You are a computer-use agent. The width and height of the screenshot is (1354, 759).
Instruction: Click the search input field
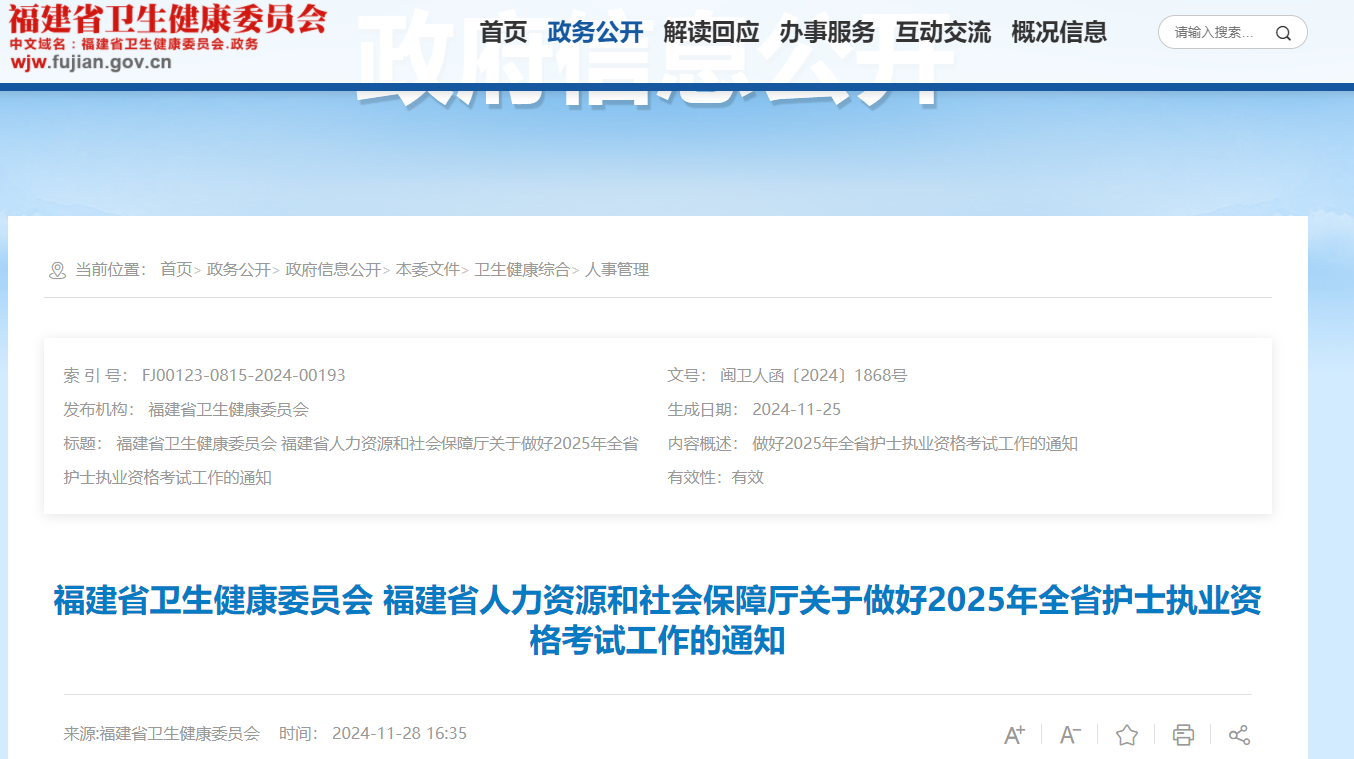point(1215,33)
